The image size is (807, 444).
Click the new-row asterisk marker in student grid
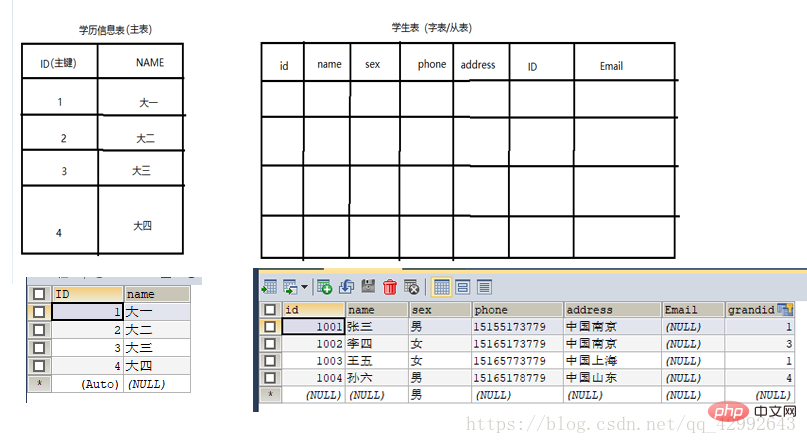coord(270,394)
